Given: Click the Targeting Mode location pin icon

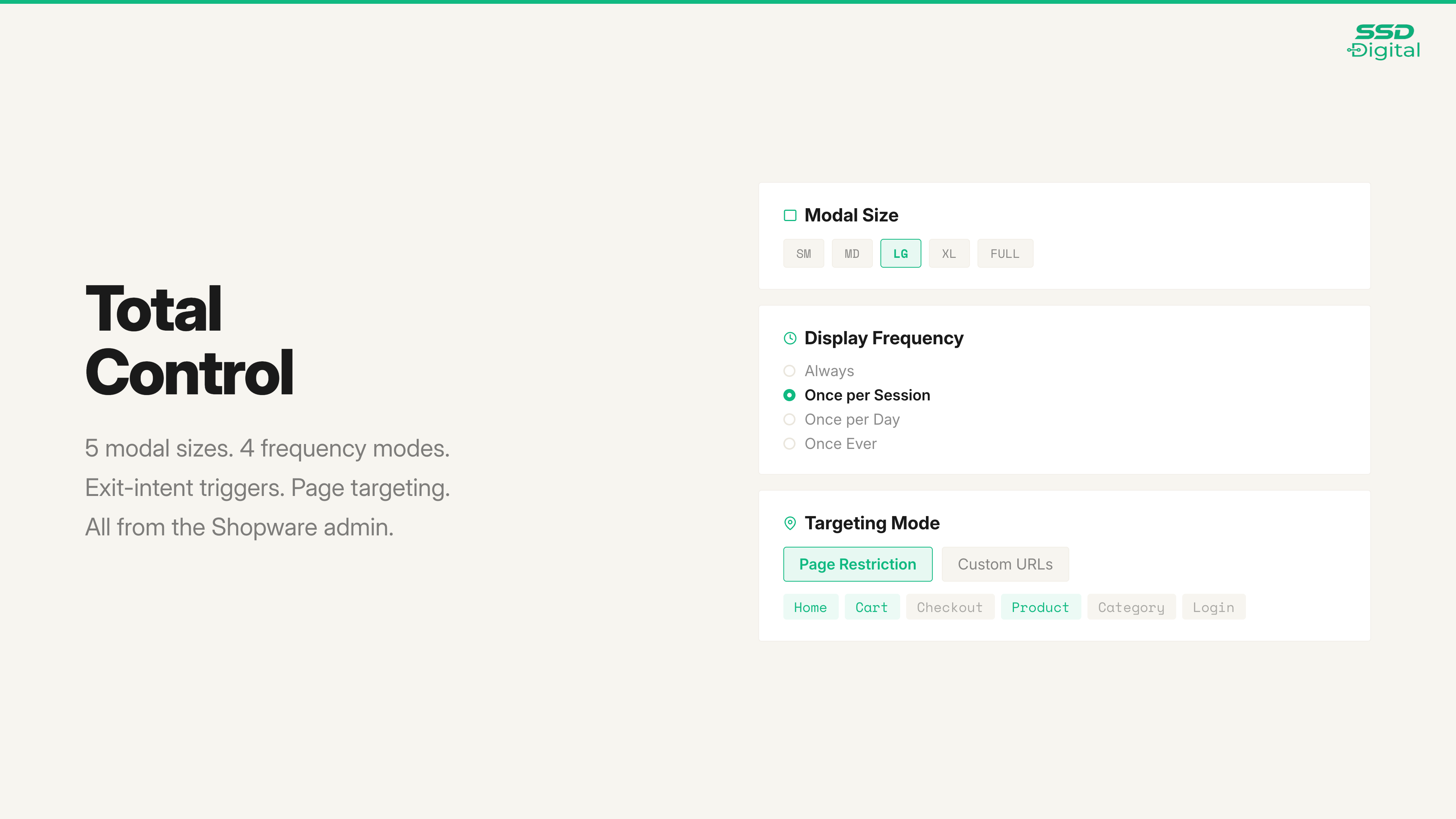Looking at the screenshot, I should point(789,523).
